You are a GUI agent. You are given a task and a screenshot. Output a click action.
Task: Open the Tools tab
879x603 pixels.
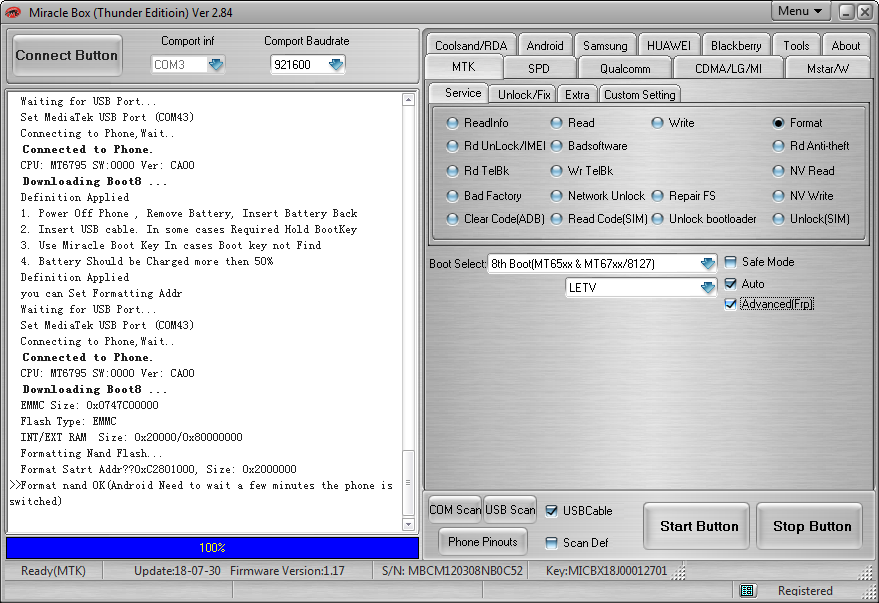pyautogui.click(x=796, y=45)
